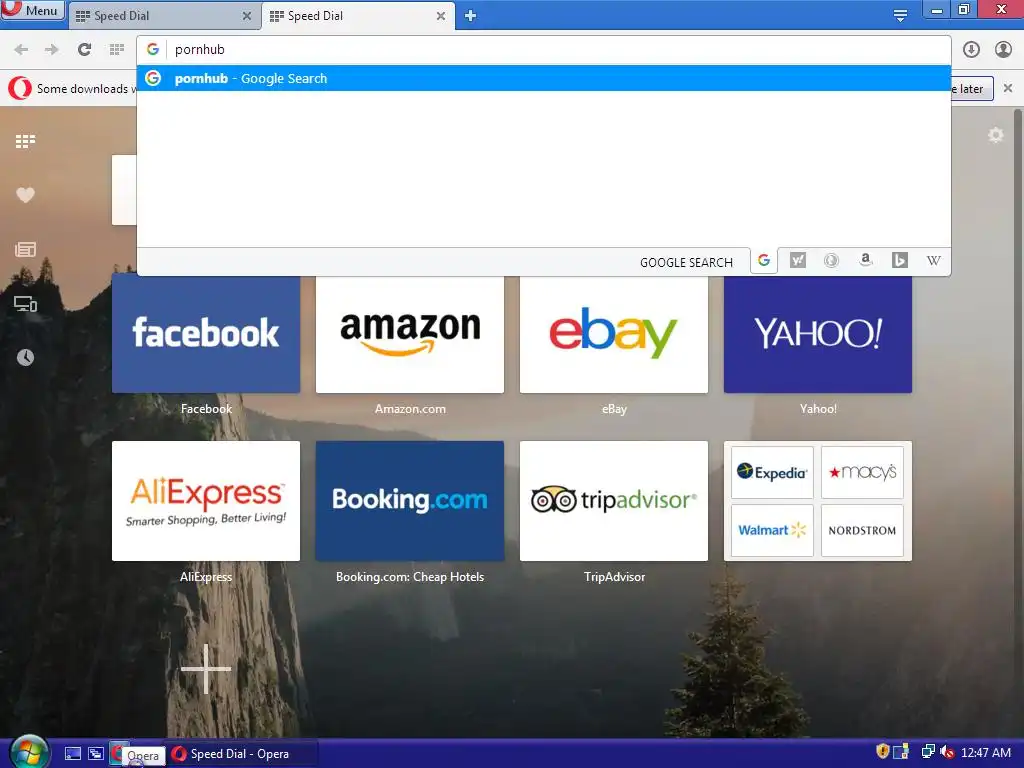Select the Google Search suggestion row

543,78
